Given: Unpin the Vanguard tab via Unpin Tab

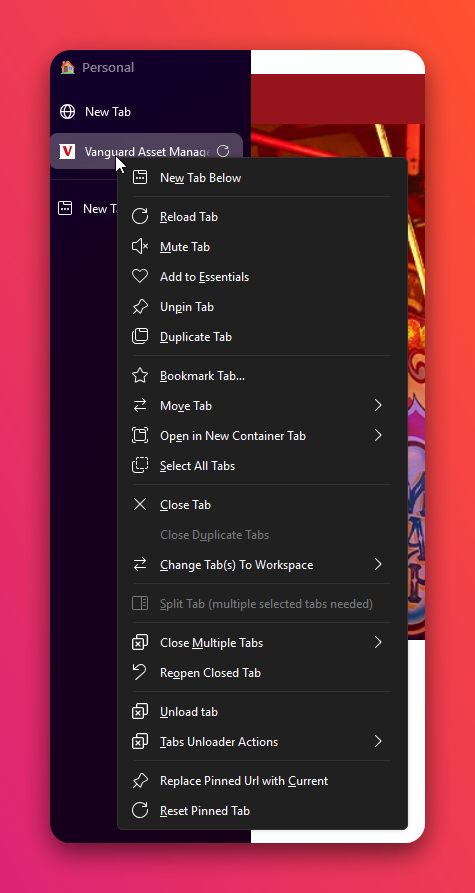Looking at the screenshot, I should point(263,307).
